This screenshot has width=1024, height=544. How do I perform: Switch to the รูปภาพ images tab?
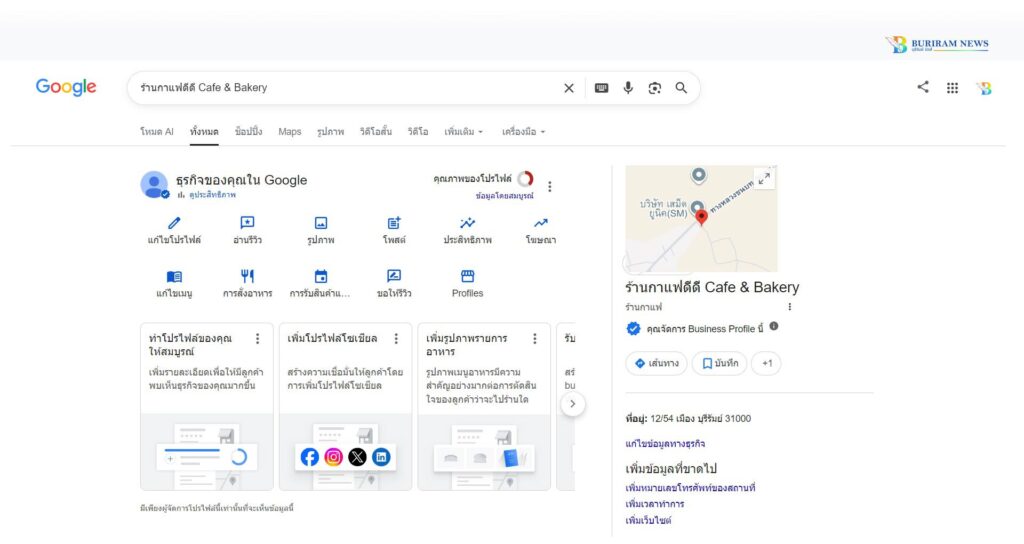[x=330, y=131]
